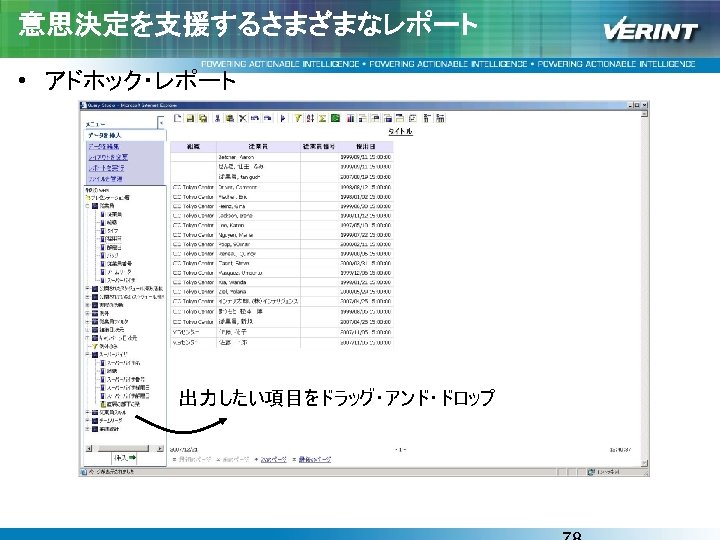Expand the チームリーダ folder node

click(x=87, y=421)
